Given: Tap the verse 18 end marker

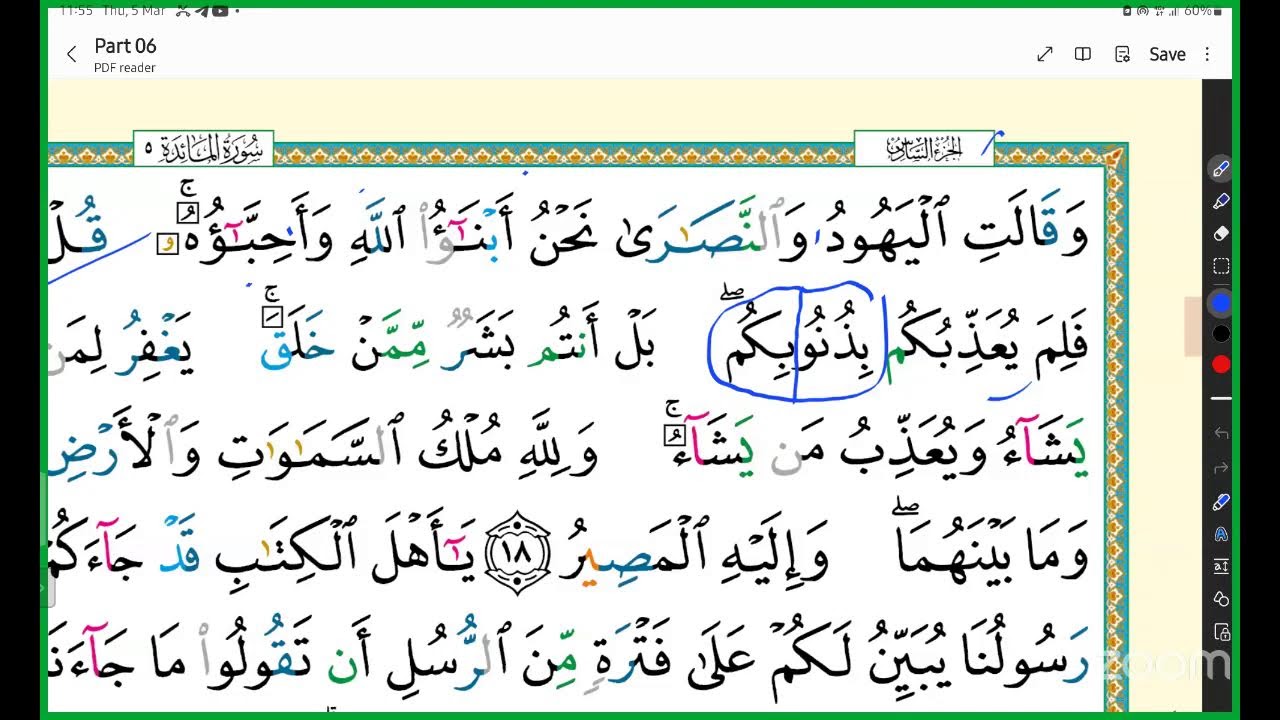Looking at the screenshot, I should pos(518,553).
